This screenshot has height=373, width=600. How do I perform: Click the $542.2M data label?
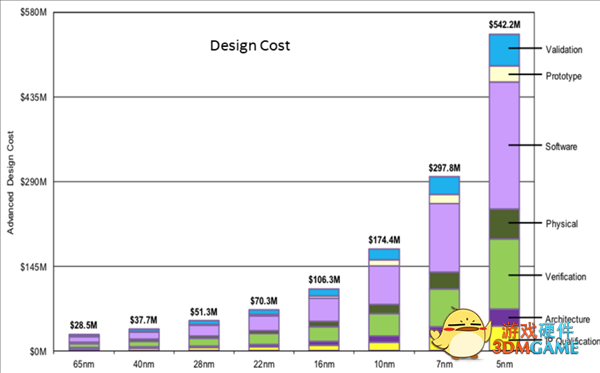click(504, 25)
